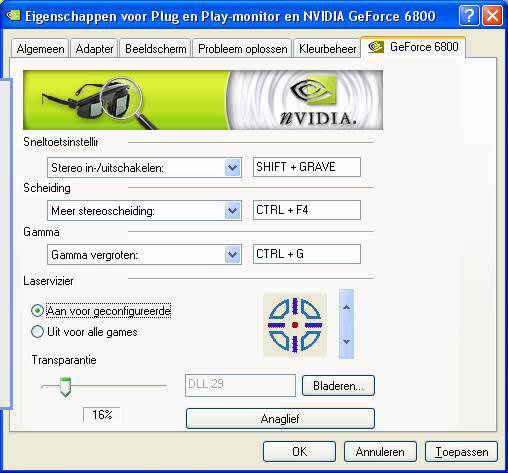Image resolution: width=508 pixels, height=473 pixels.
Task: Click the Transparantie slider thumb
Action: [65, 387]
